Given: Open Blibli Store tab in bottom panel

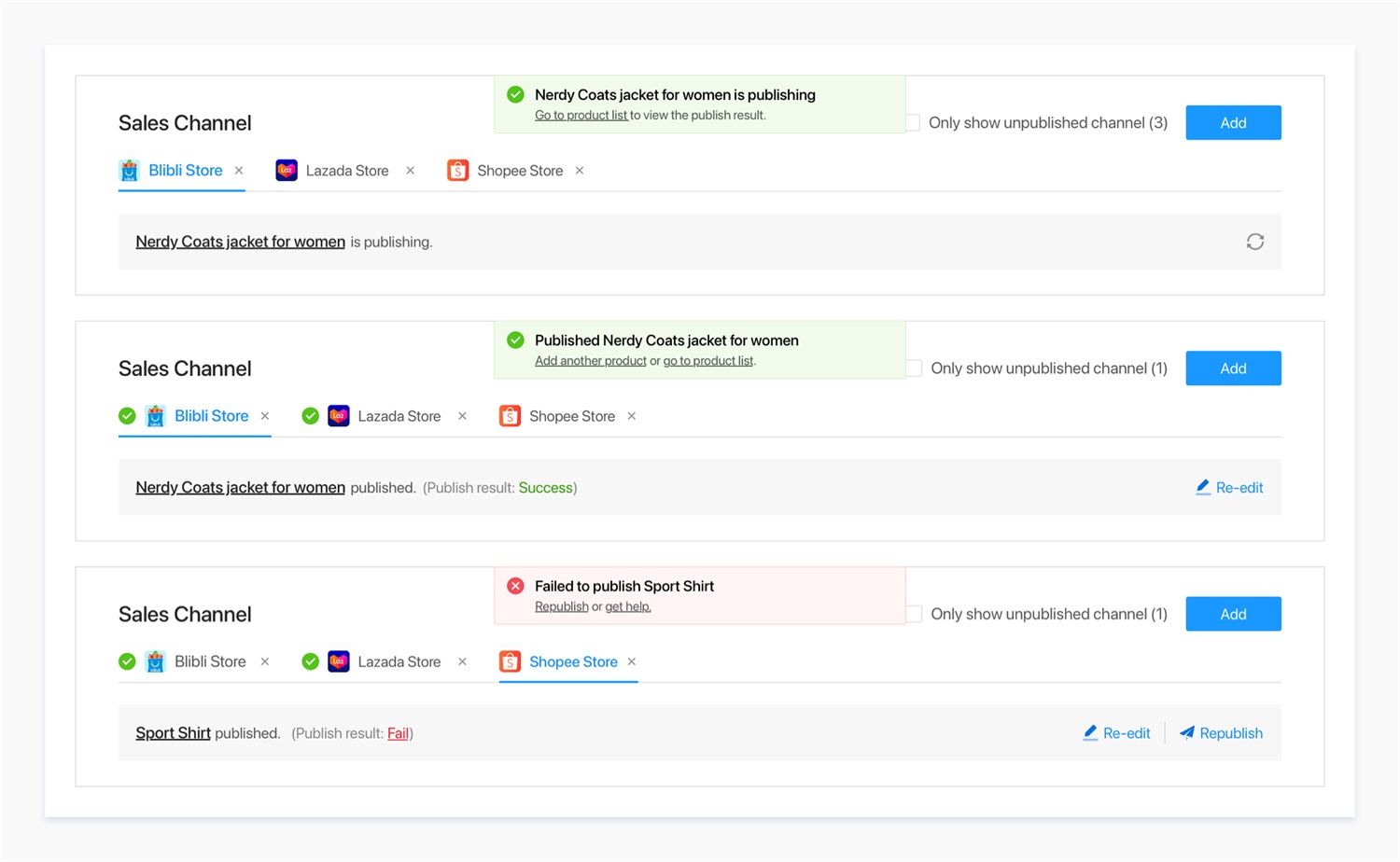Looking at the screenshot, I should 210,661.
